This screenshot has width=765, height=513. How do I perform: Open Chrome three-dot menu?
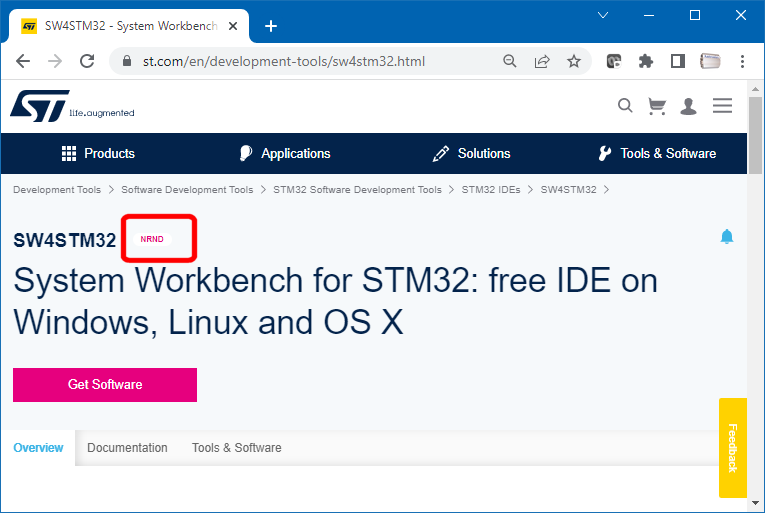[742, 61]
